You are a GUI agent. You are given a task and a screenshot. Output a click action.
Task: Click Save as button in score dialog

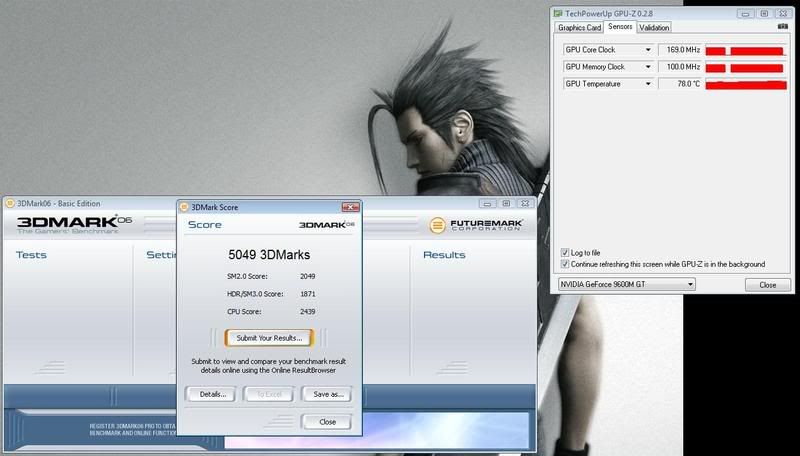tap(328, 394)
